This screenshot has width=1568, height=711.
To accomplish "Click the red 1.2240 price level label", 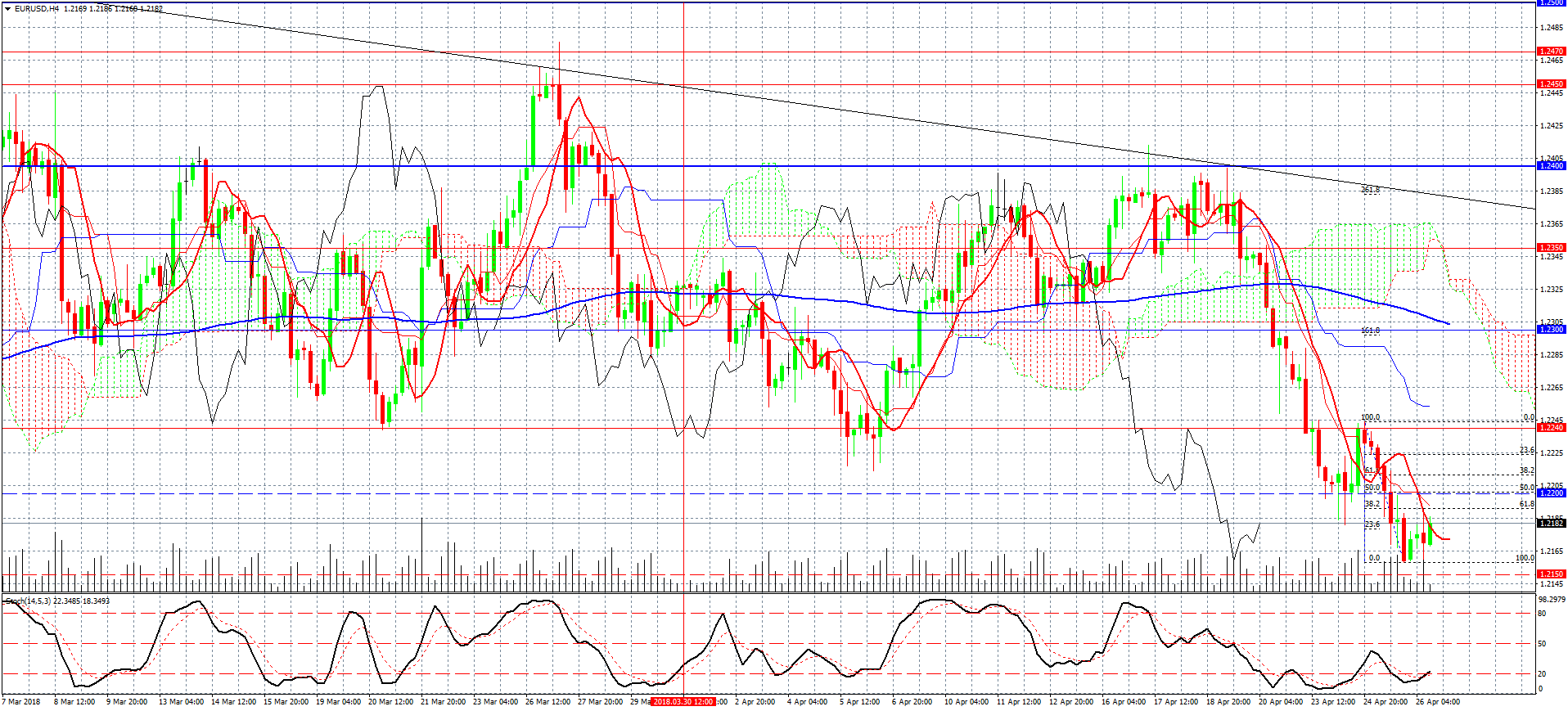I will click(1551, 428).
